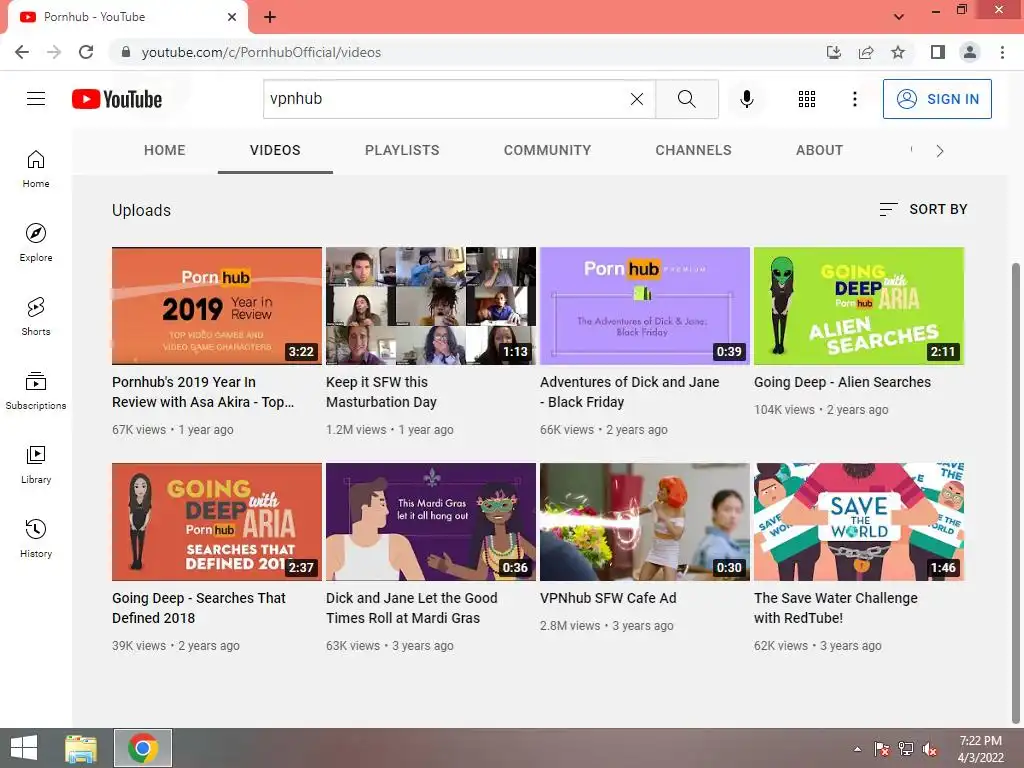Click the video-call grid thumbnail (1:13)
This screenshot has height=768, width=1024.
pos(431,306)
